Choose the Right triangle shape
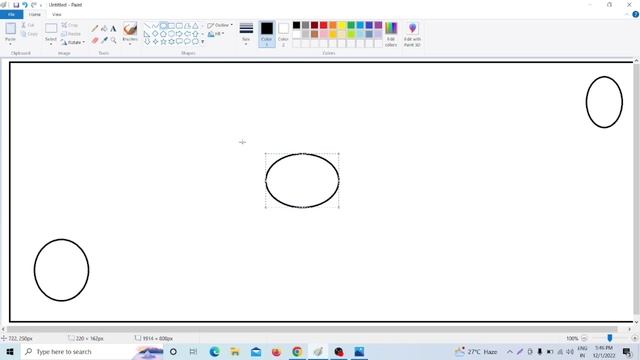This screenshot has height=360, width=640. (x=147, y=34)
